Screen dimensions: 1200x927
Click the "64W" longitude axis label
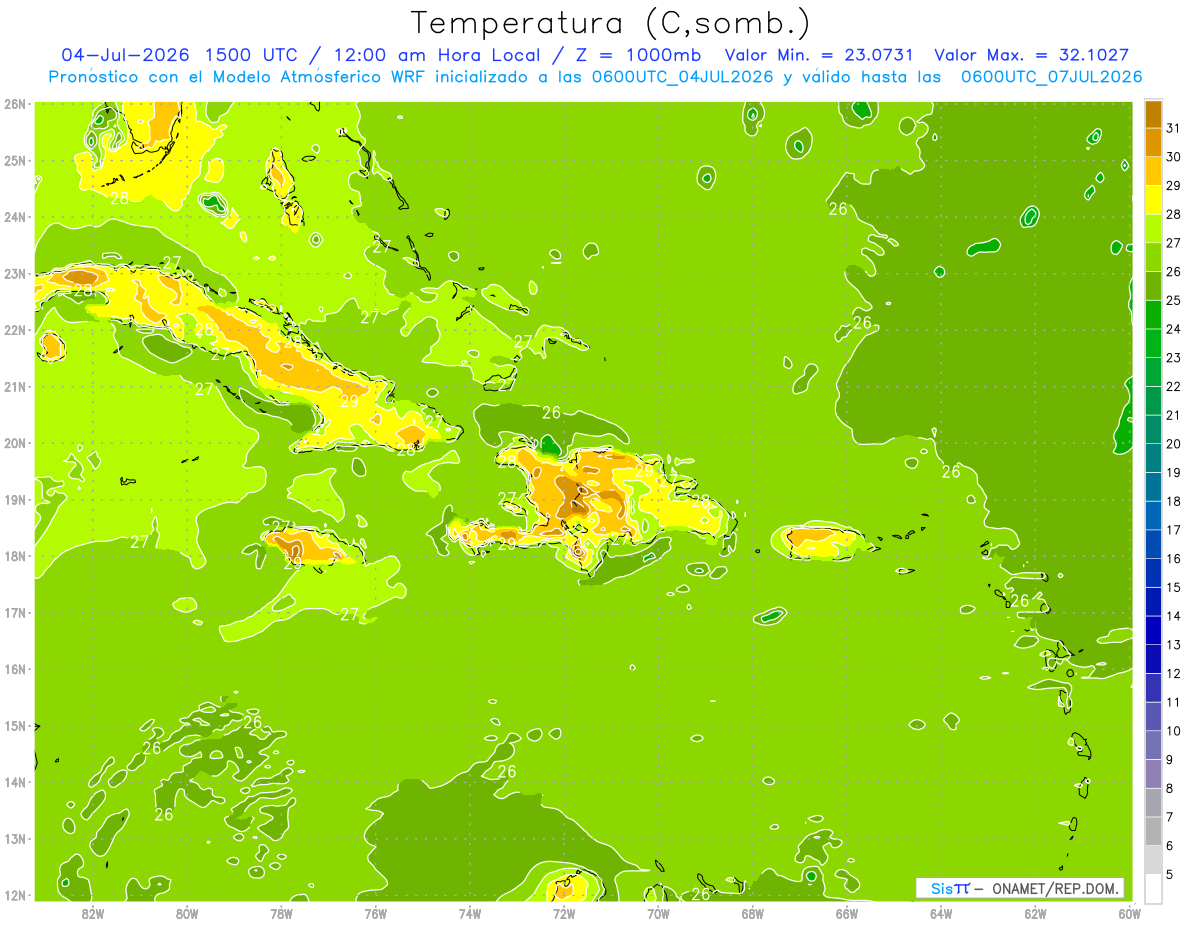[941, 913]
